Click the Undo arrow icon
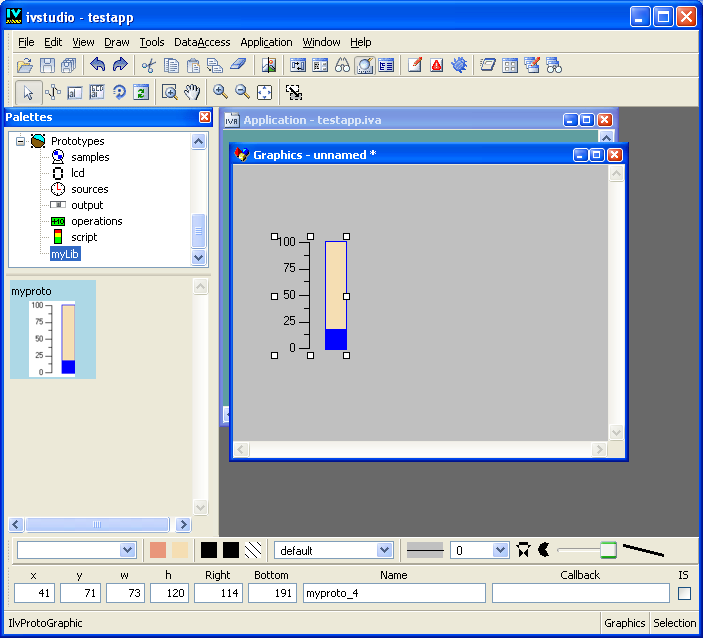Screen dimensions: 703x638 (x=97, y=65)
